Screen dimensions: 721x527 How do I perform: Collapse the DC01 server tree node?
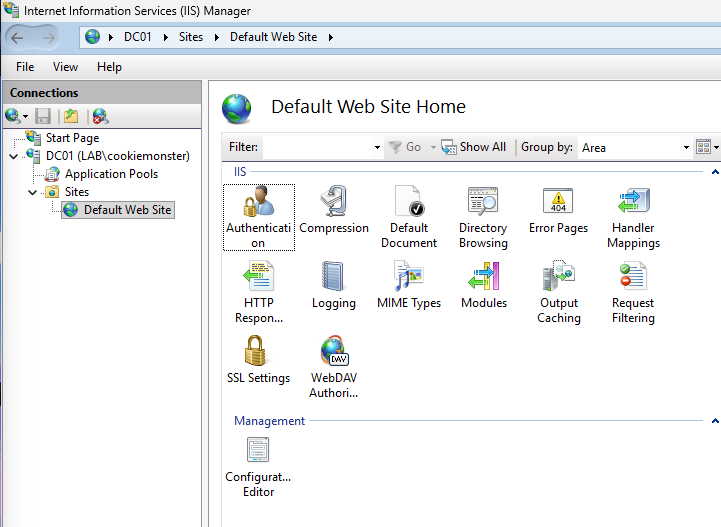[x=13, y=156]
